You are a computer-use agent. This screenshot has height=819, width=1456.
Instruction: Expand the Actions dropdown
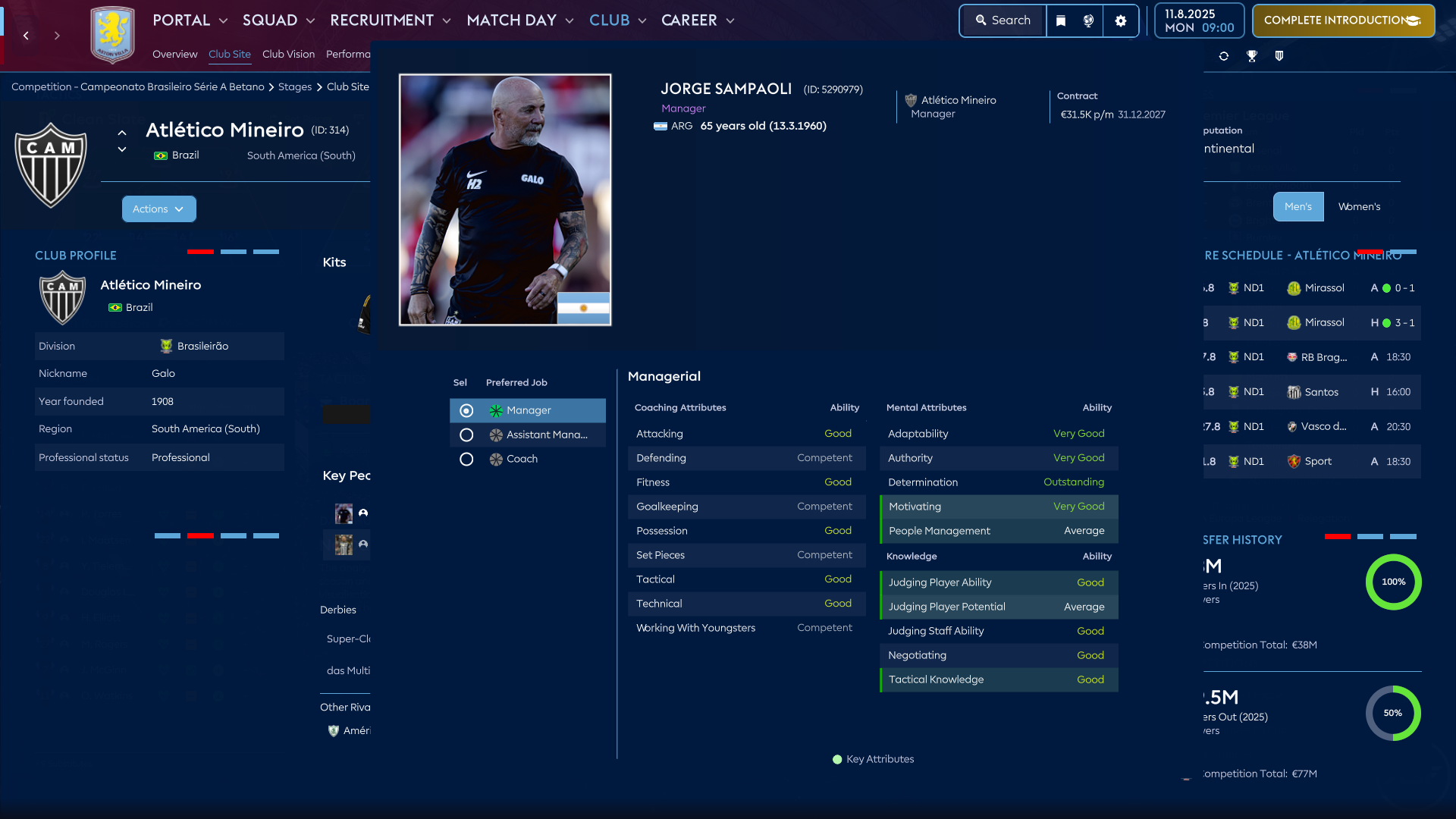[158, 209]
